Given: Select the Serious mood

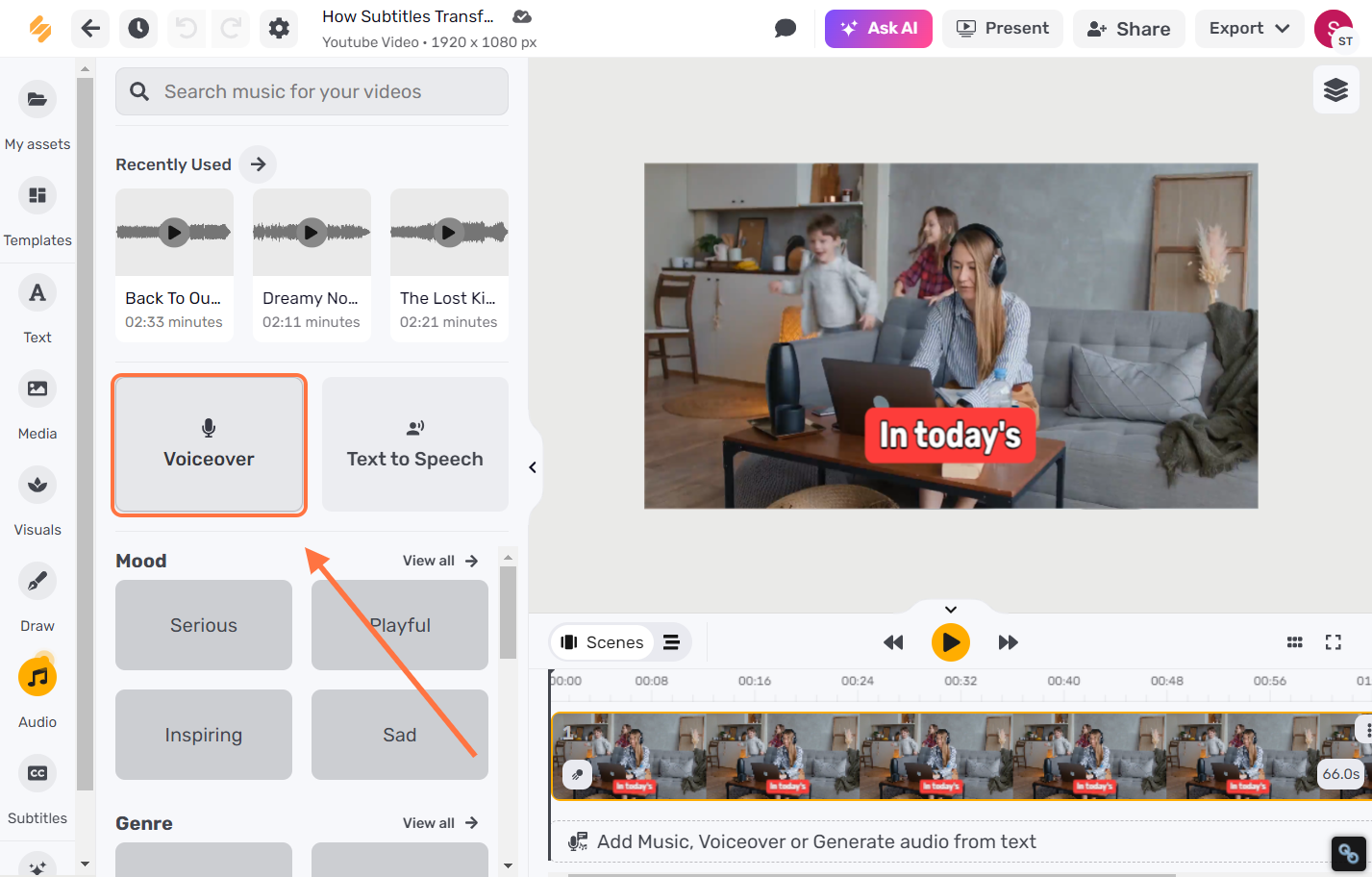Looking at the screenshot, I should click(204, 625).
